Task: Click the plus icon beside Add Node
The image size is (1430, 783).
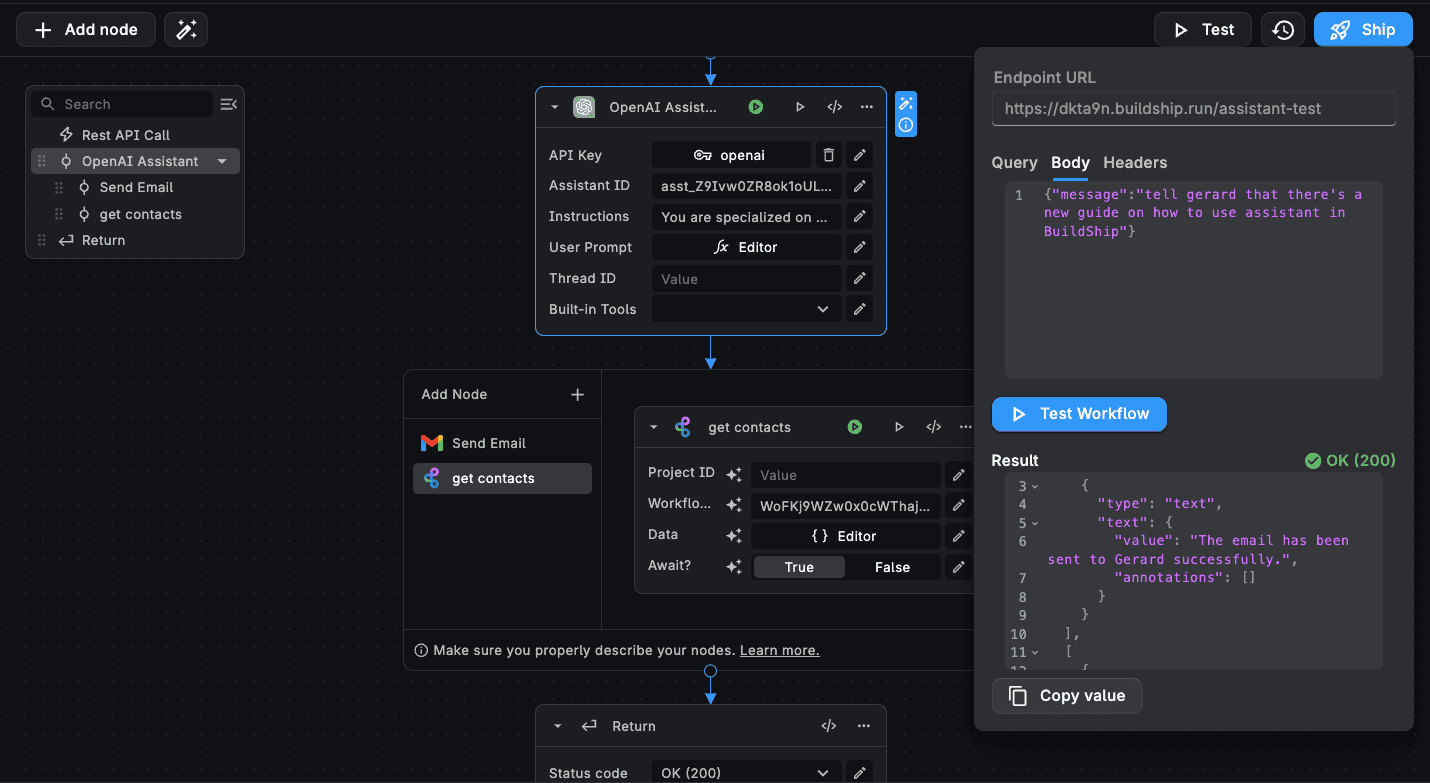Action: click(x=577, y=395)
